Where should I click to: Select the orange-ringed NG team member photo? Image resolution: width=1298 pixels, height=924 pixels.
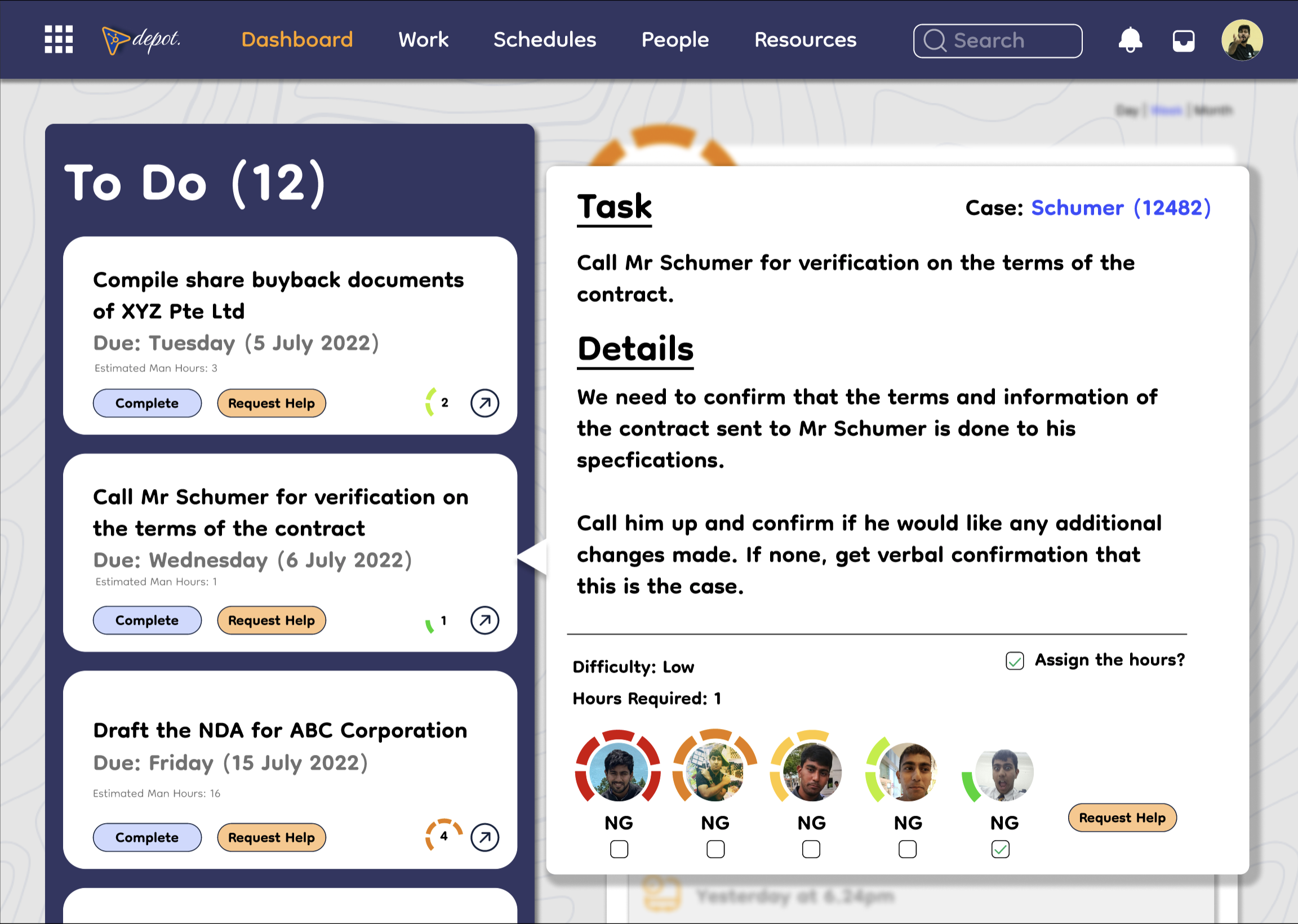pyautogui.click(x=715, y=771)
